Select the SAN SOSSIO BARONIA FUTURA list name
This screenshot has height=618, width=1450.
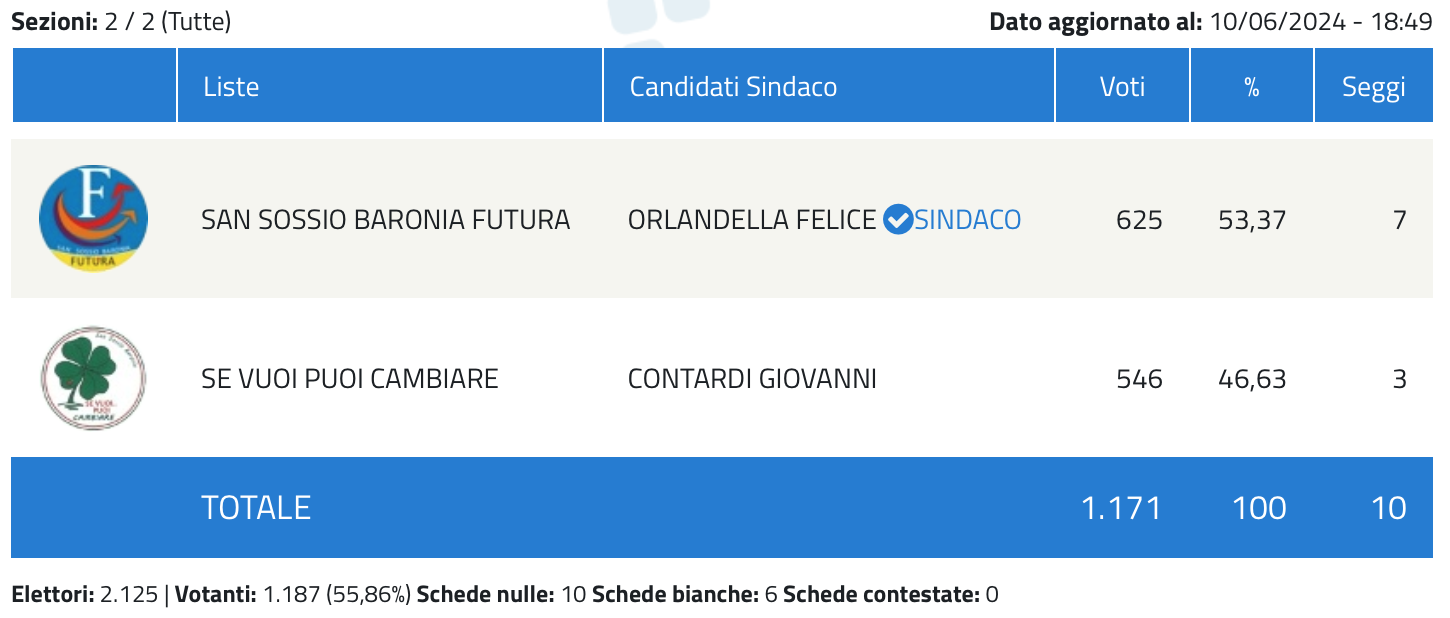(x=386, y=219)
